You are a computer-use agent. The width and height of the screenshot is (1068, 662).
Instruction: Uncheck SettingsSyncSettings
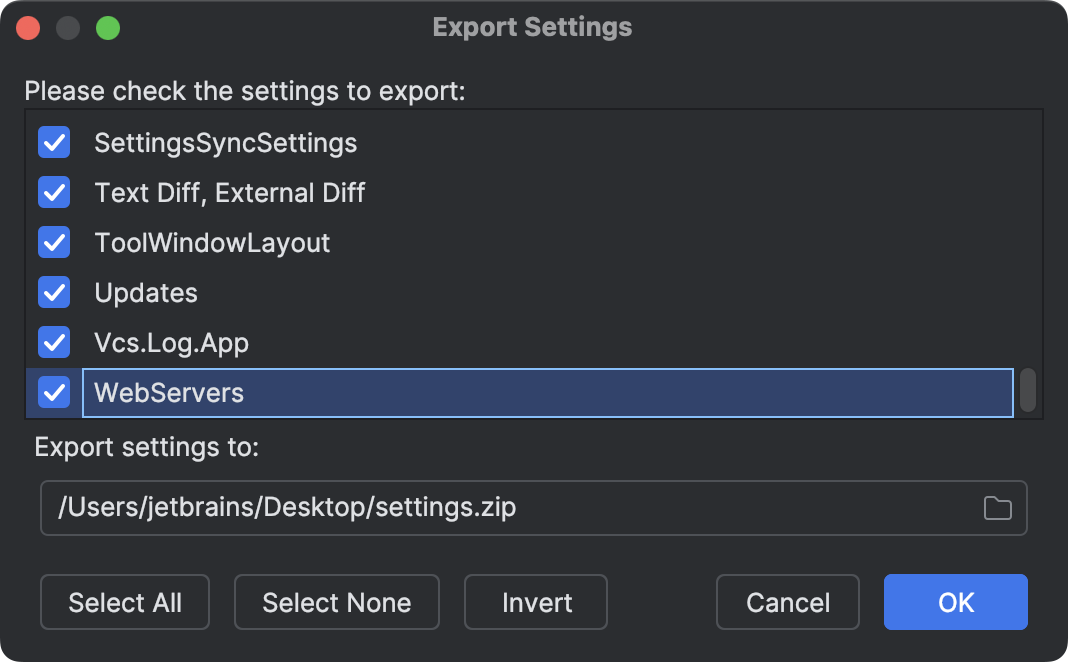click(x=54, y=143)
